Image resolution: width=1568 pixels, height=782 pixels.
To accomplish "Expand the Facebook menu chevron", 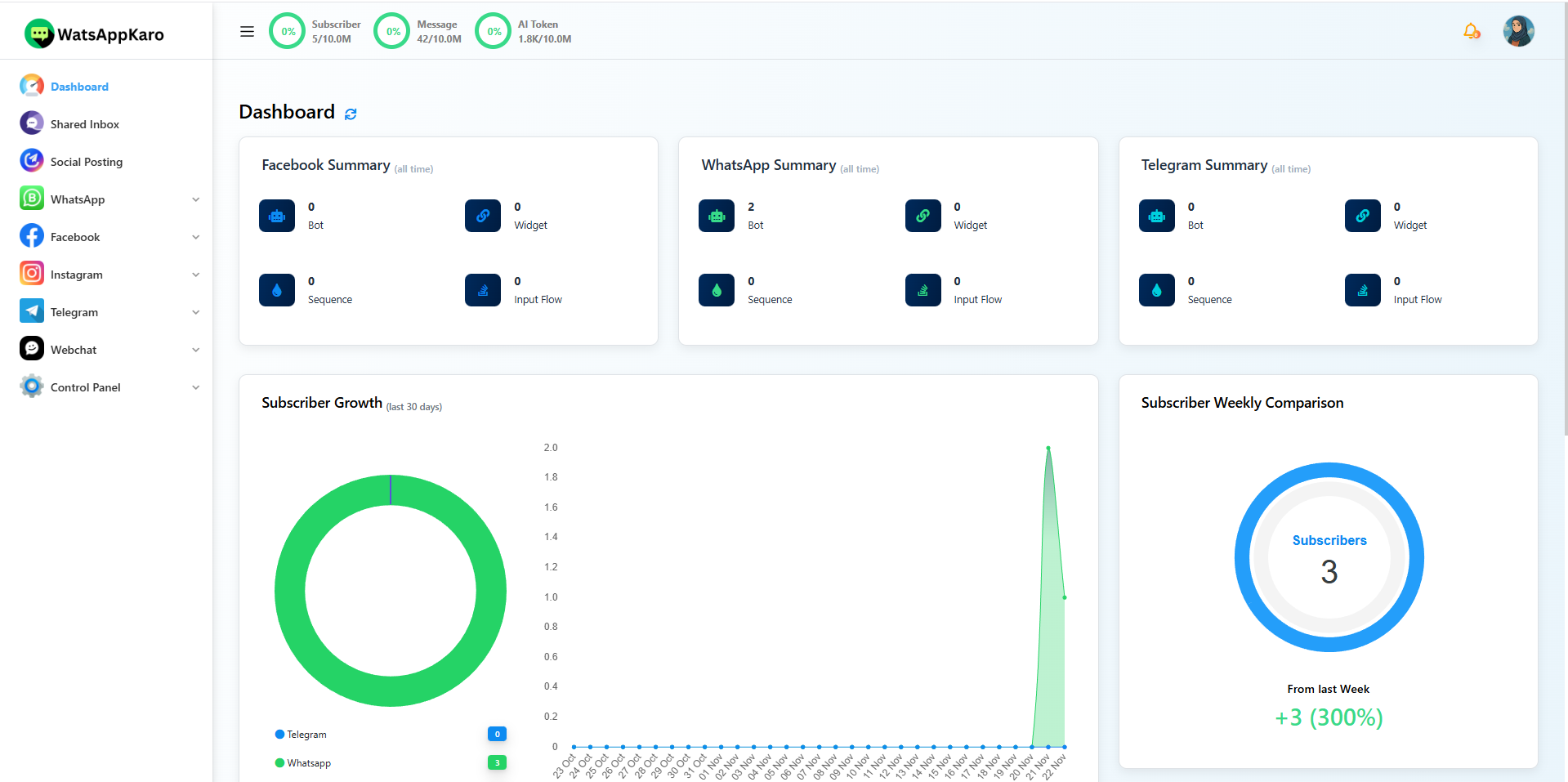I will pos(196,237).
